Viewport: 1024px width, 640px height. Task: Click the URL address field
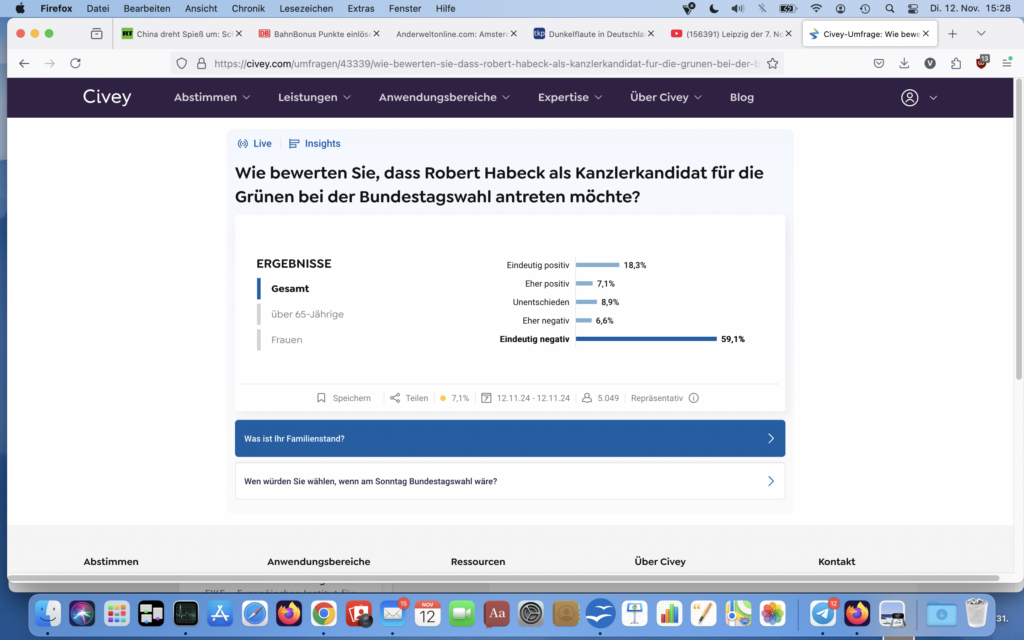(x=480, y=63)
